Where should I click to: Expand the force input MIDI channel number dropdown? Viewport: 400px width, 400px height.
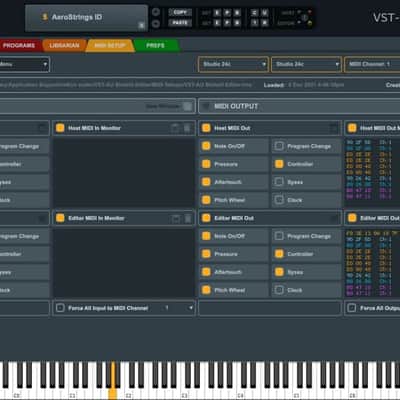(x=179, y=308)
